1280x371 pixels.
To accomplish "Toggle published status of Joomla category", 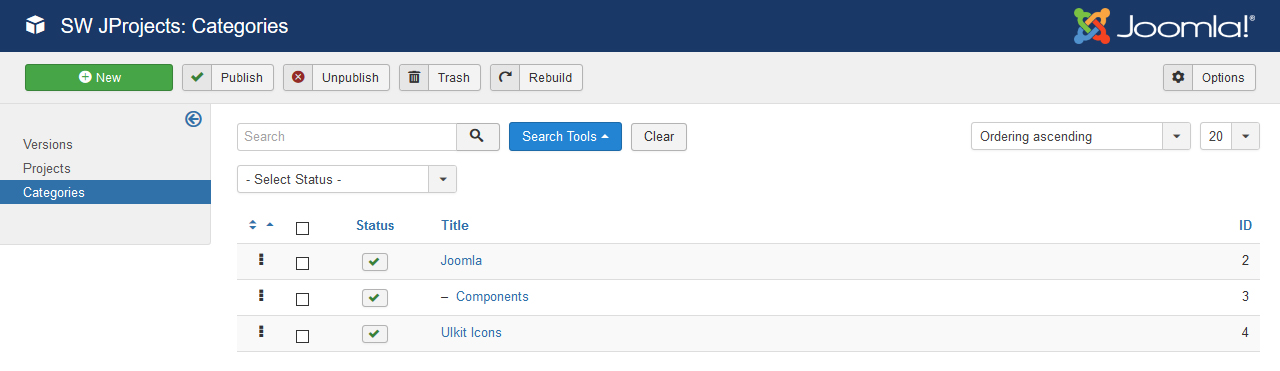I will (375, 262).
